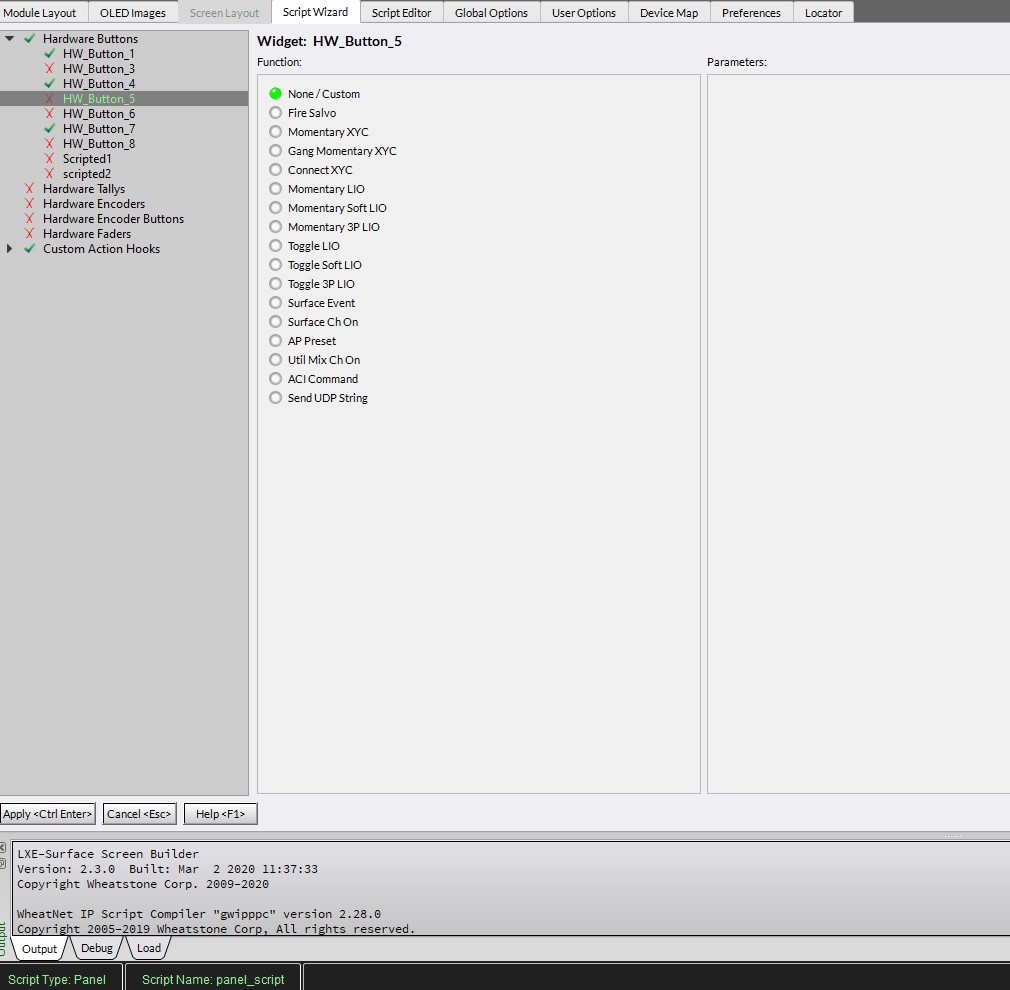Expand the Custom Action Hooks tree node
This screenshot has height=990, width=1010.
coord(10,249)
